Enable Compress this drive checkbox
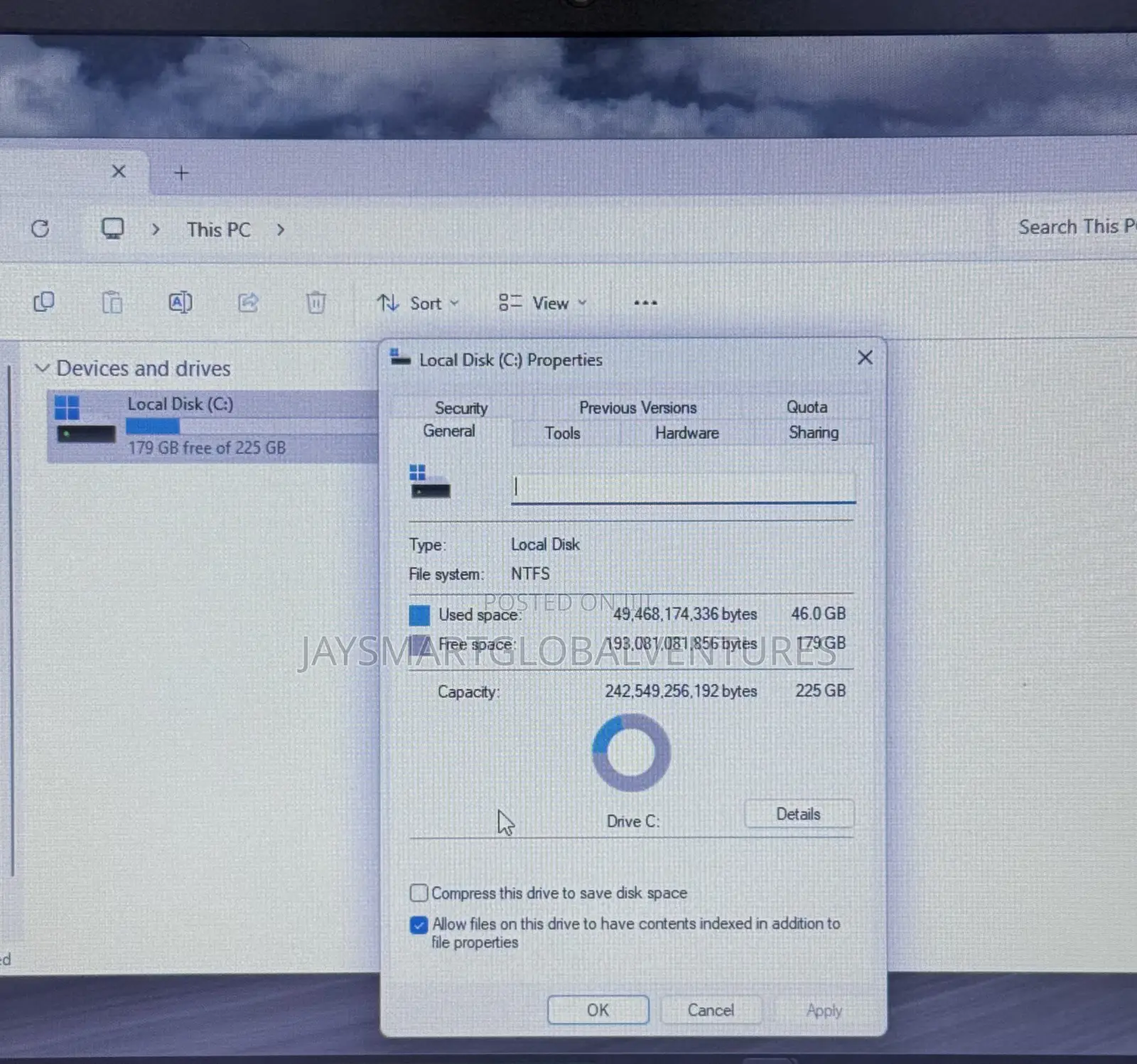This screenshot has height=1064, width=1137. point(419,893)
